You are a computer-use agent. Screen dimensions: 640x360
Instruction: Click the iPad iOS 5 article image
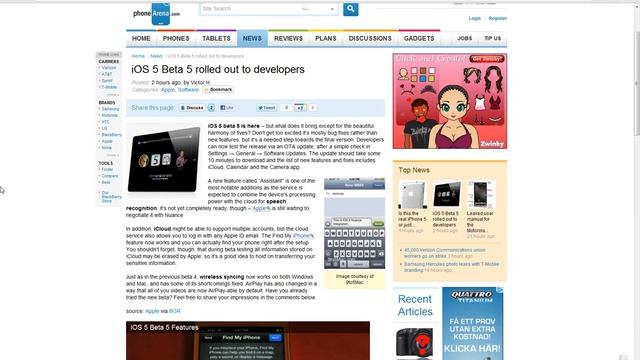point(164,160)
